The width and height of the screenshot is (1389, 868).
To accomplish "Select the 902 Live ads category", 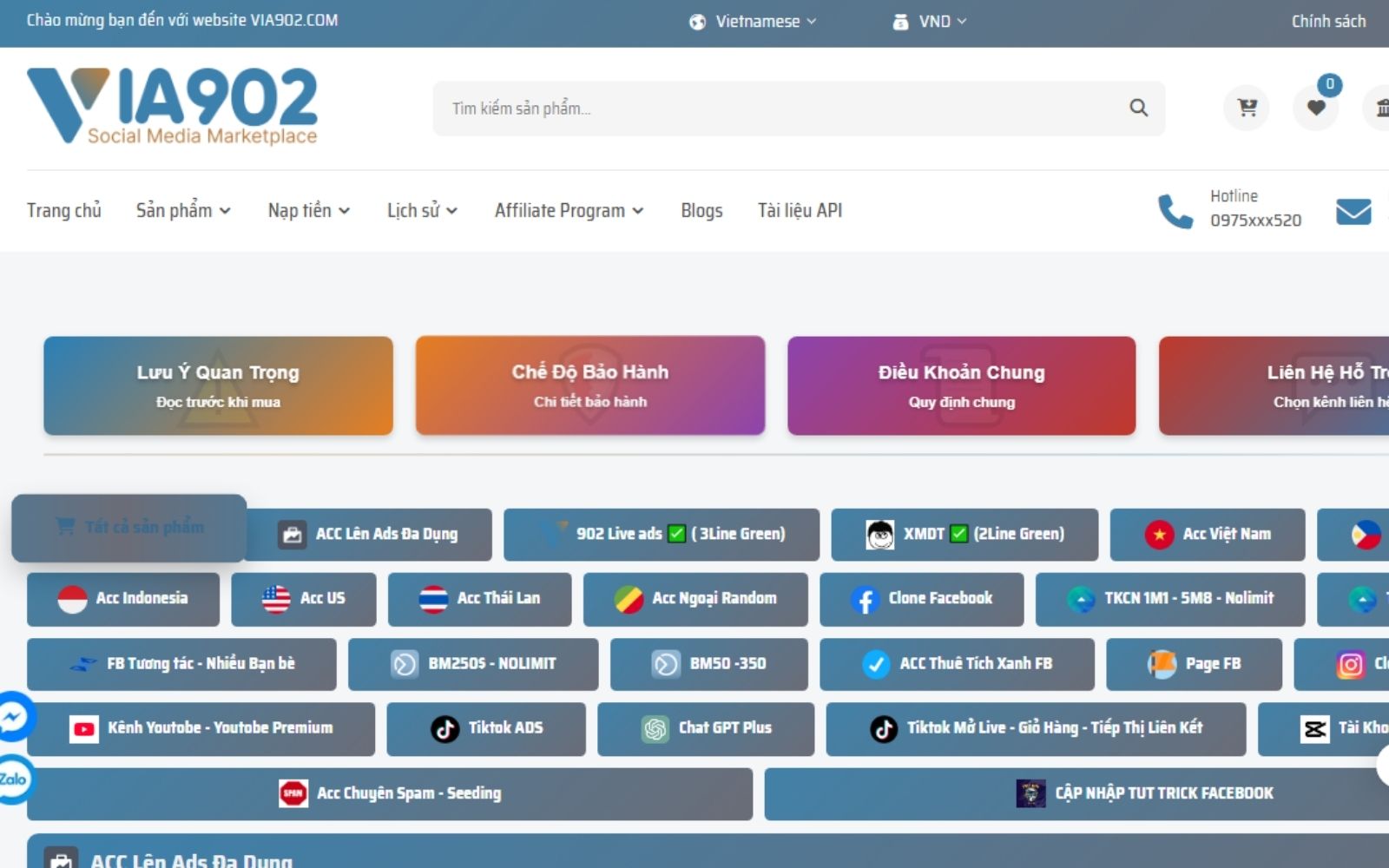I will [662, 535].
